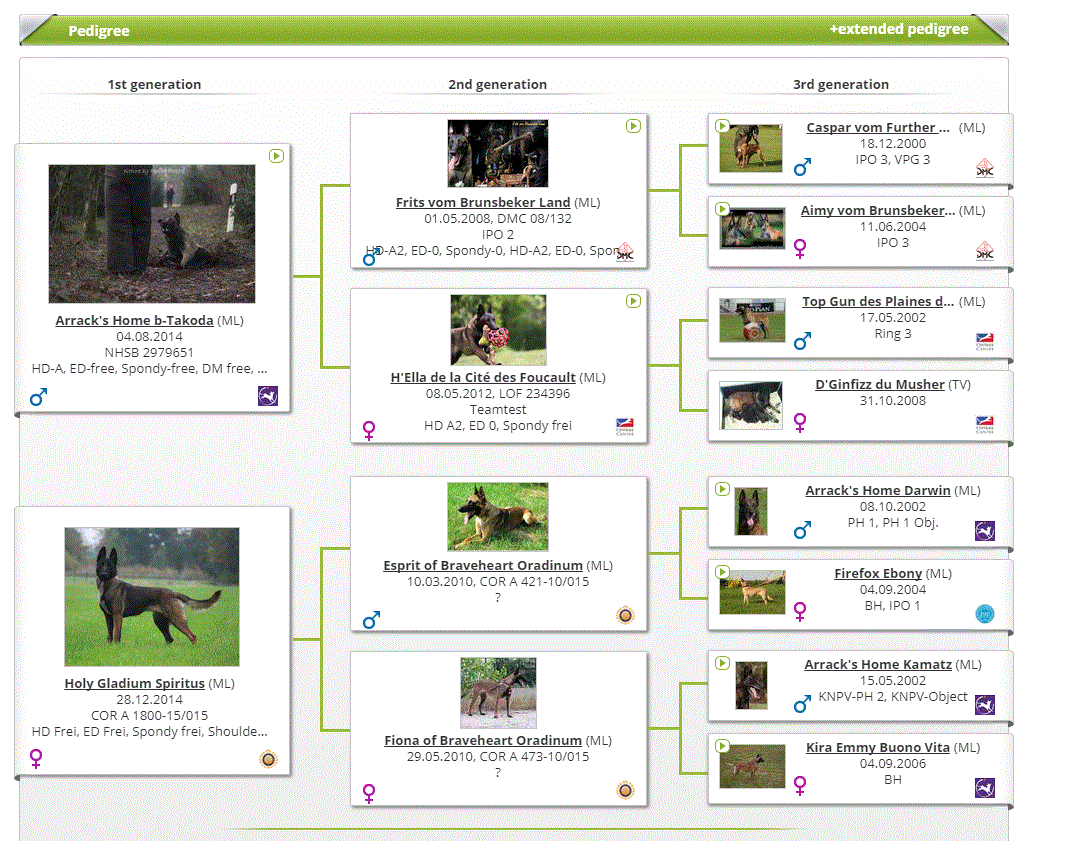Open Top Gun des Plaines link

tap(878, 302)
